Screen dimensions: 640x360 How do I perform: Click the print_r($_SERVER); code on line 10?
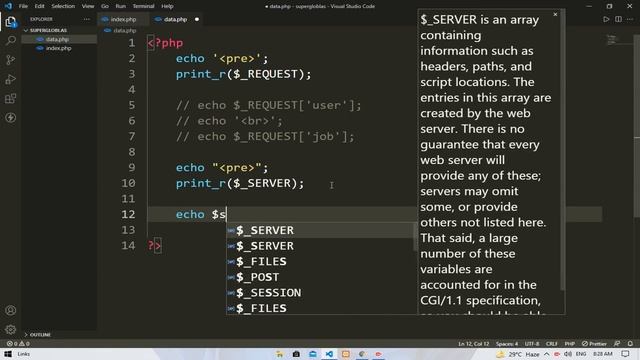click(x=240, y=183)
